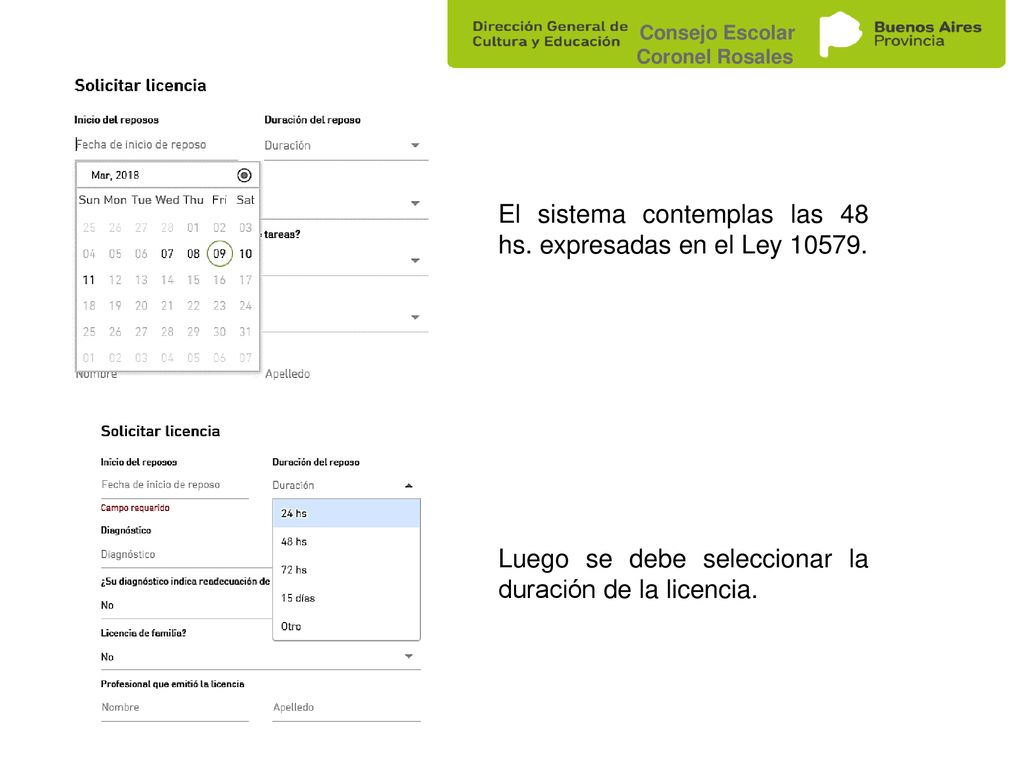1024x768 pixels.
Task: Open the dropdown arrow beside calendar row 25 to 31
Action: [x=415, y=317]
